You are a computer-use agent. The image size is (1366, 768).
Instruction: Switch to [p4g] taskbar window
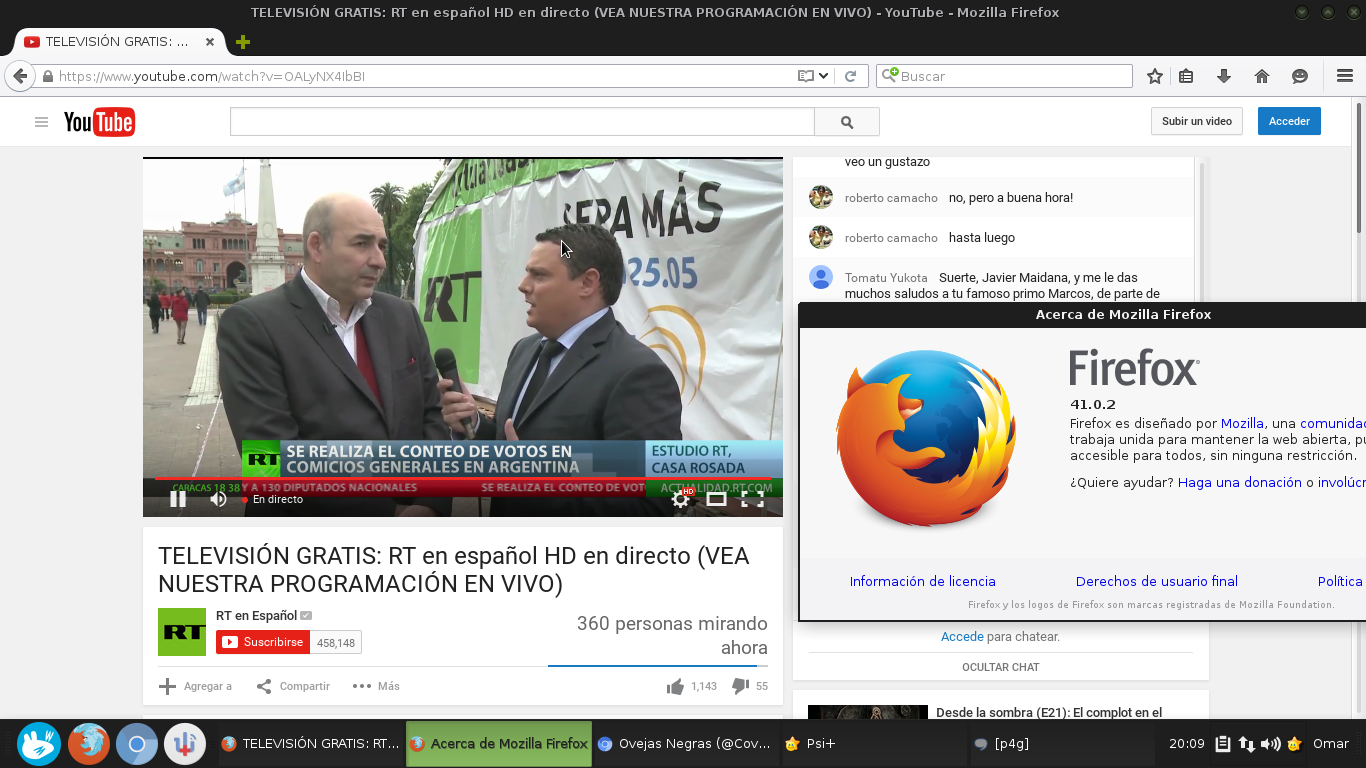coord(1061,744)
